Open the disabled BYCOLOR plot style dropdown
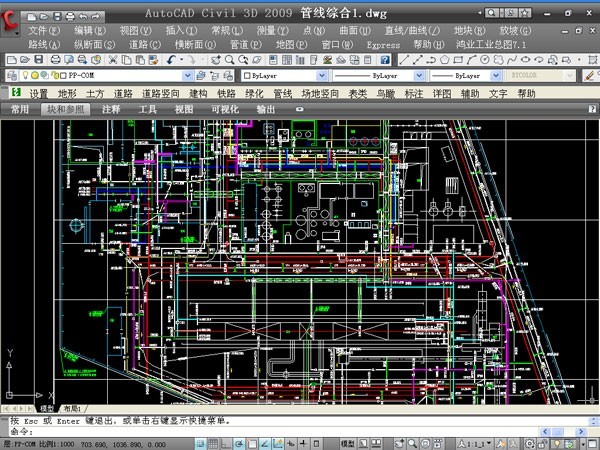600x450 pixels. [x=569, y=76]
